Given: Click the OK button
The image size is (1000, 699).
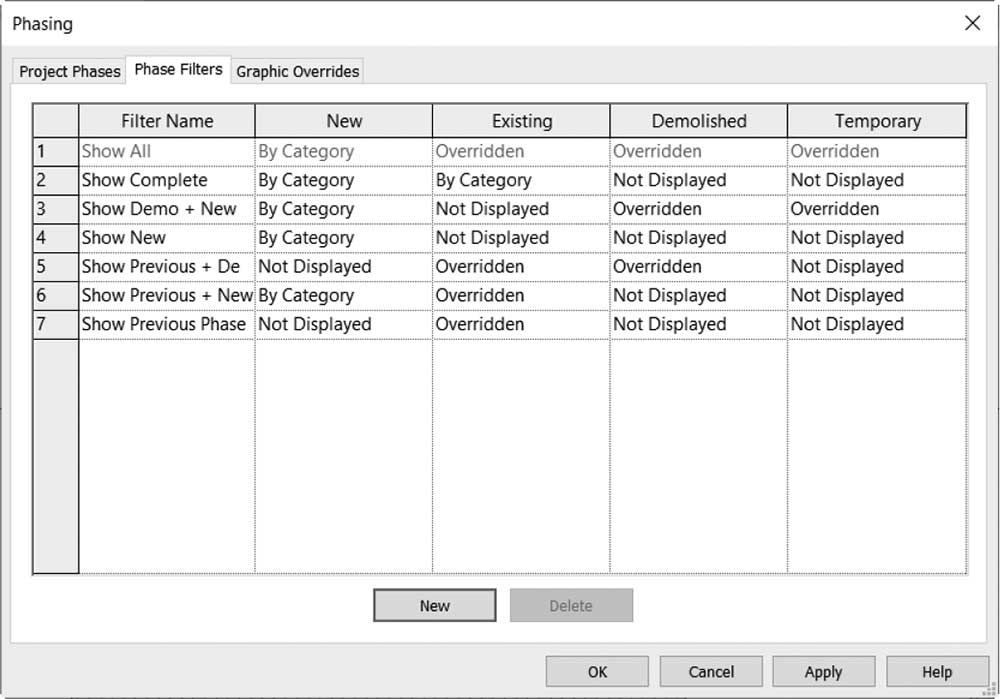Looking at the screenshot, I should [x=597, y=672].
